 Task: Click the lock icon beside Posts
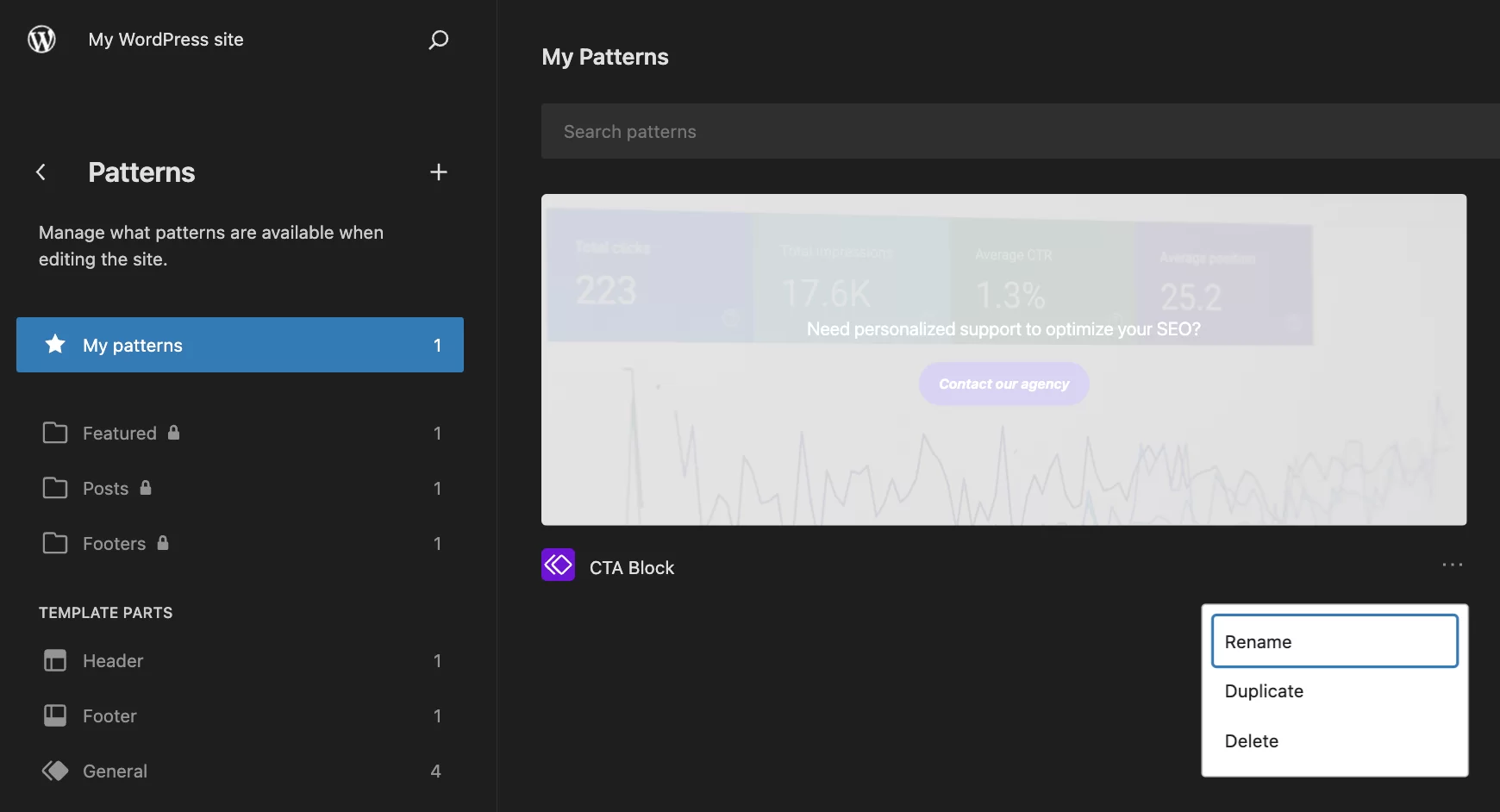click(146, 487)
